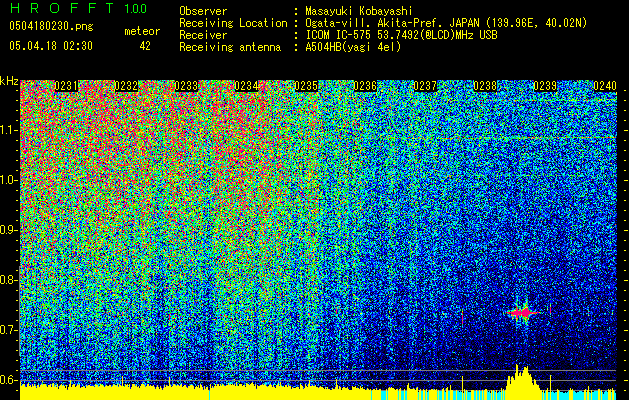The height and width of the screenshot is (400, 629).
Task: Click the 1.1 frequency axis label
Action: click(9, 130)
